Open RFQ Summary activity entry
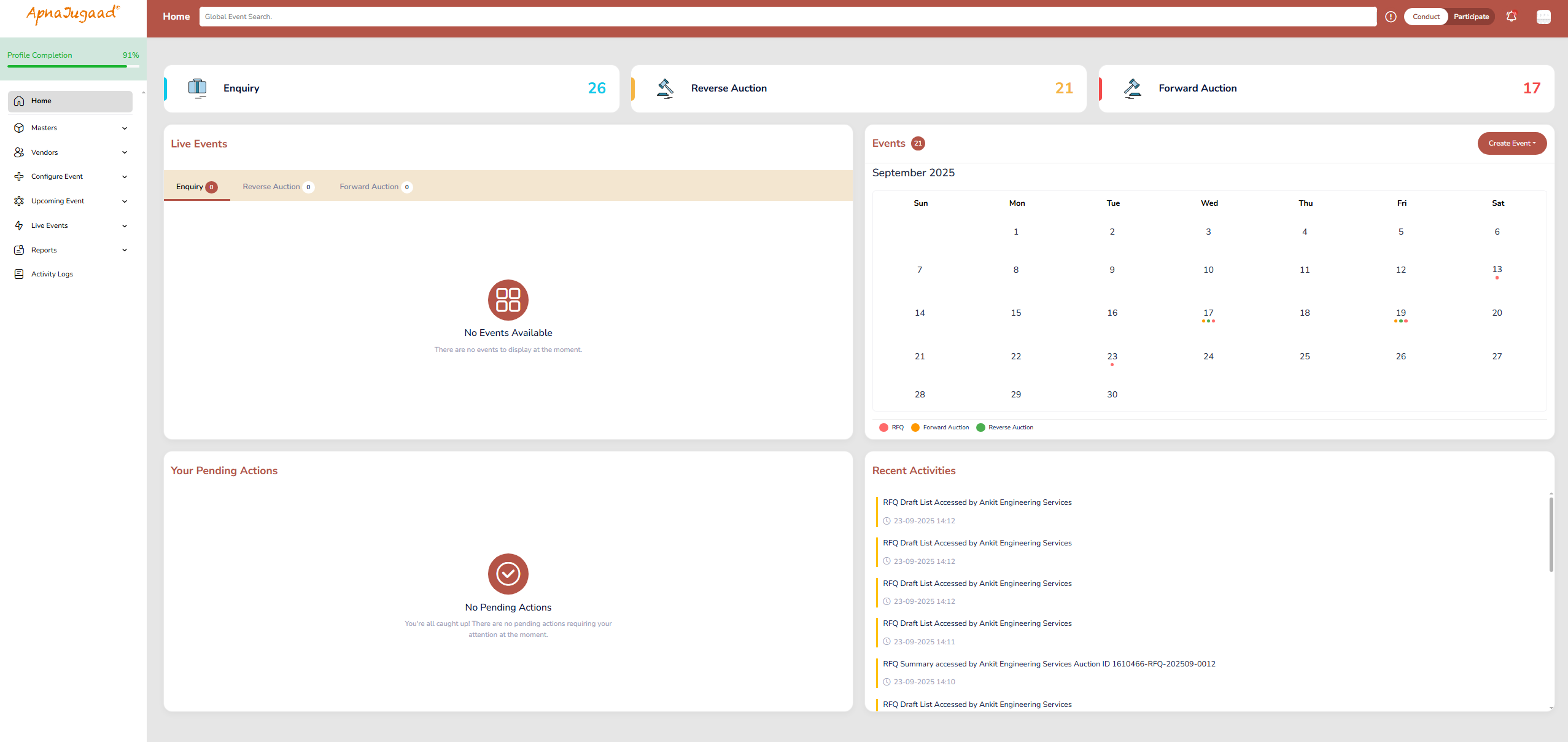The width and height of the screenshot is (1568, 742). [1049, 664]
